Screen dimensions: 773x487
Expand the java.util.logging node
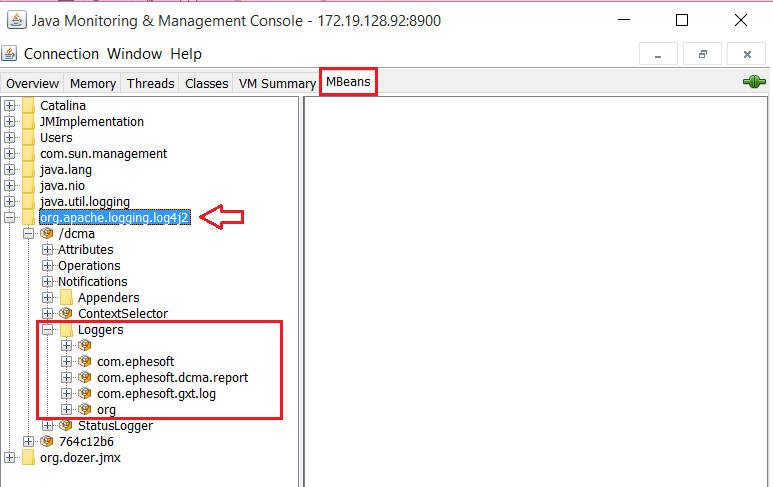click(9, 202)
